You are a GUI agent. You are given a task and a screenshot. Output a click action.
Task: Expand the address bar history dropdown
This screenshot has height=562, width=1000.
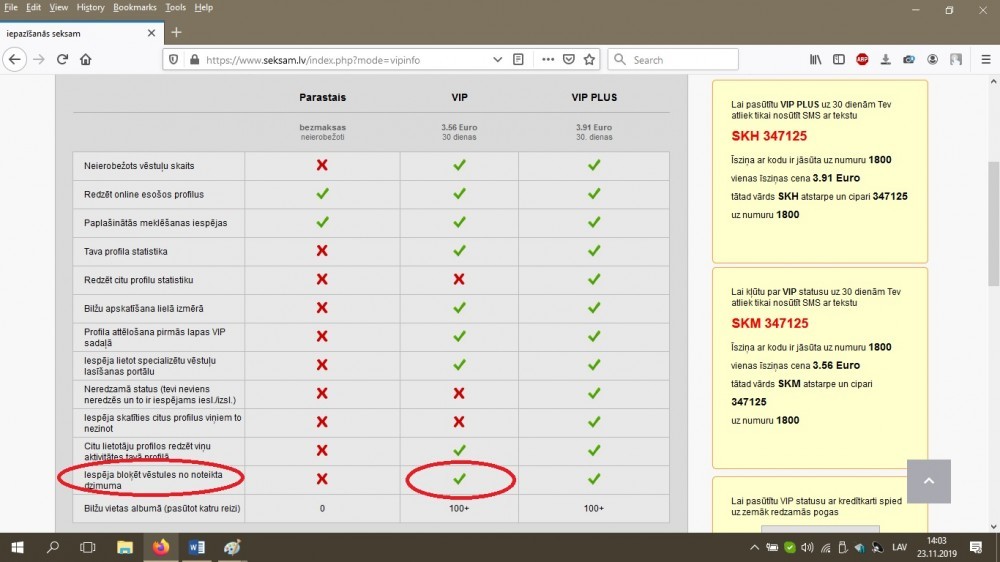tap(498, 59)
